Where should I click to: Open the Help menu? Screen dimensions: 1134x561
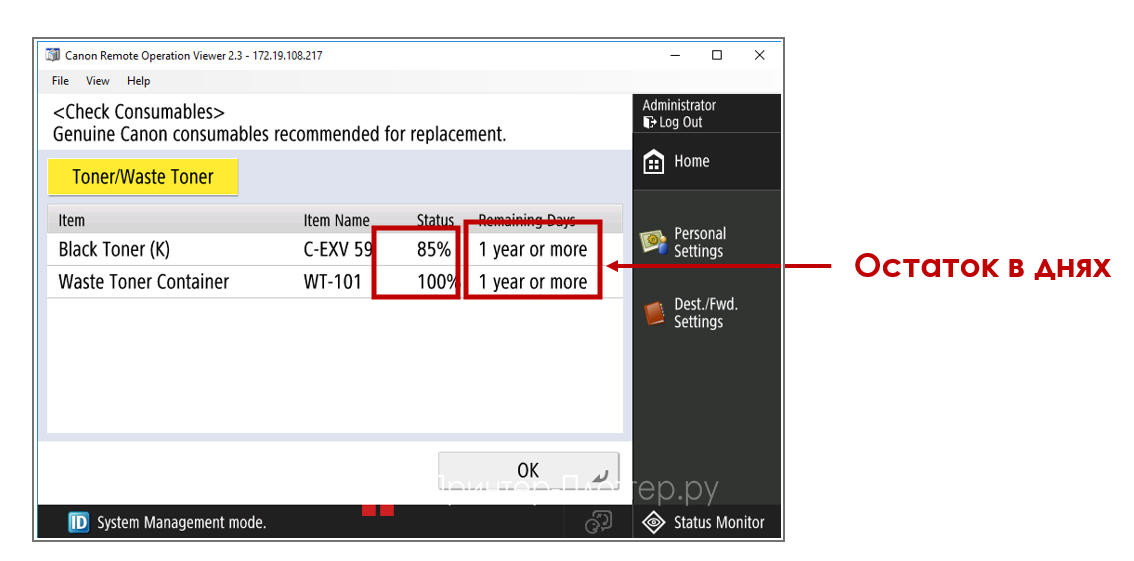(x=138, y=81)
